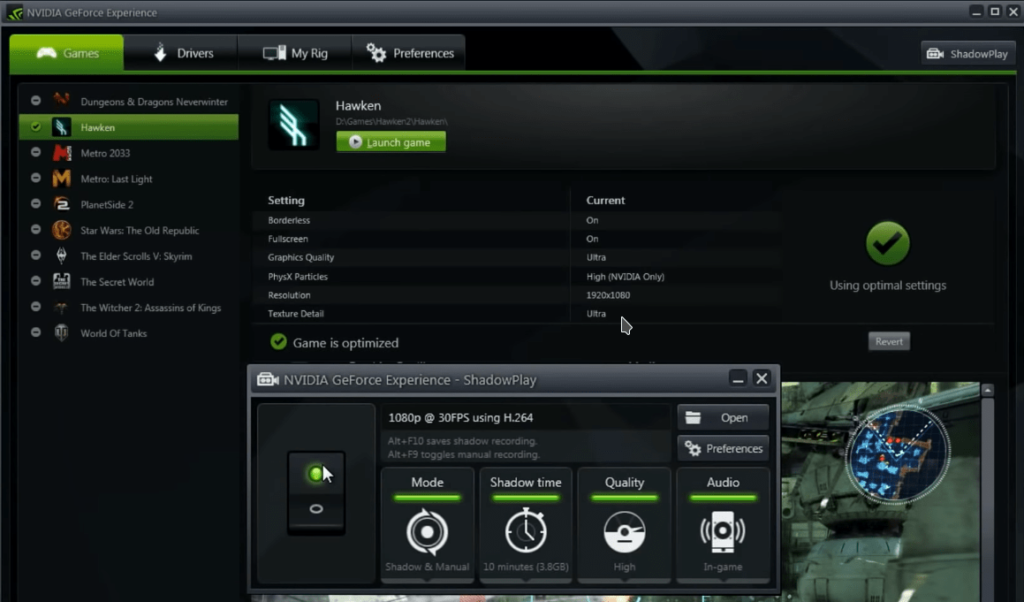Image resolution: width=1024 pixels, height=602 pixels.
Task: Click the Hawken gameplay screenshot thumbnail
Action: [x=880, y=492]
